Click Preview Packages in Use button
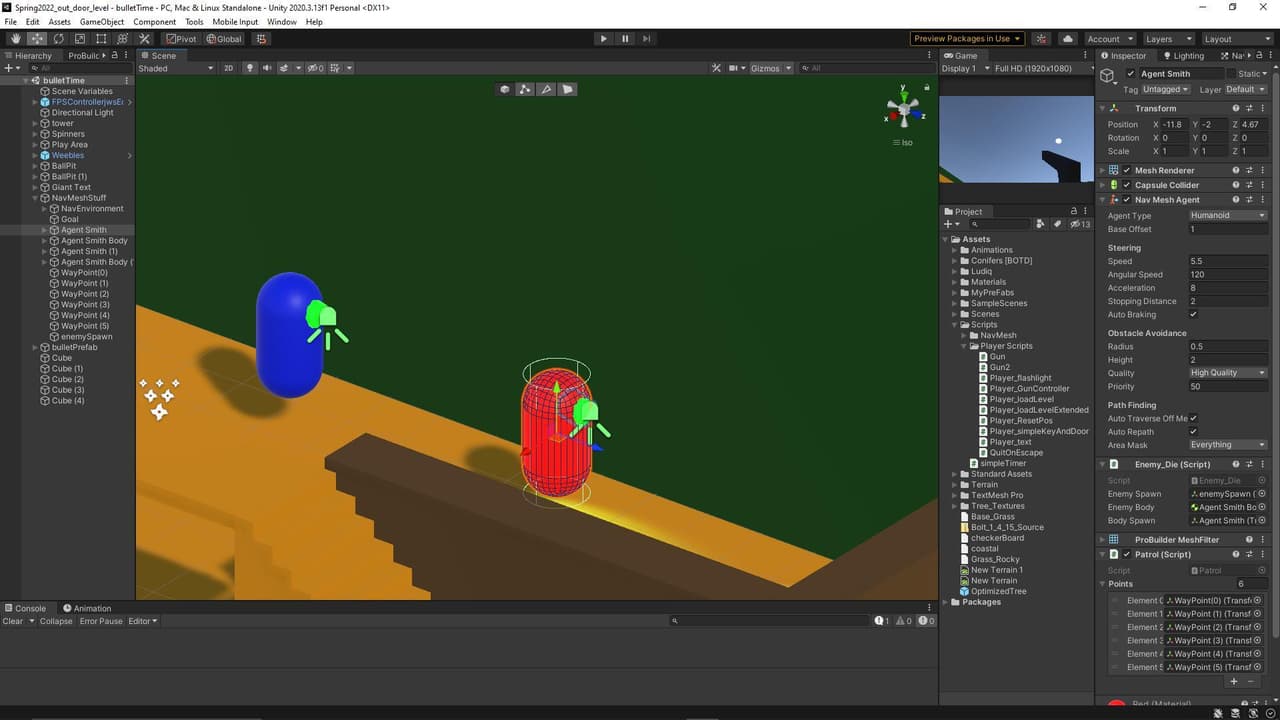Viewport: 1280px width, 720px height. tap(967, 39)
